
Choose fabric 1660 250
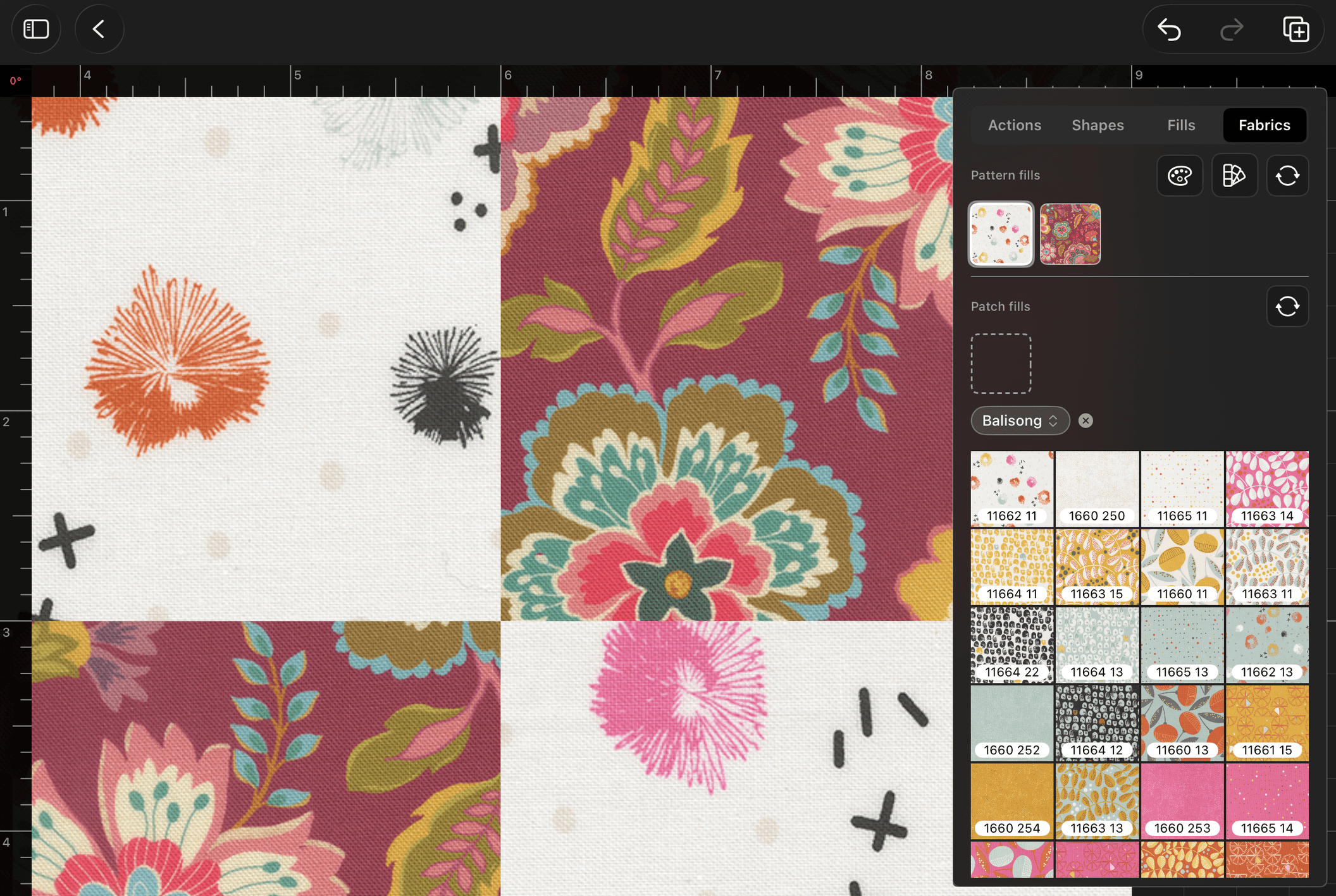(x=1097, y=489)
